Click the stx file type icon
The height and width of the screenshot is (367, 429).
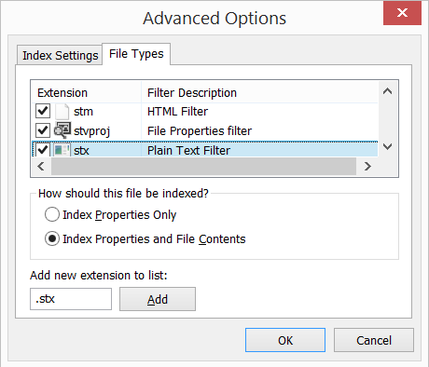[x=62, y=150]
